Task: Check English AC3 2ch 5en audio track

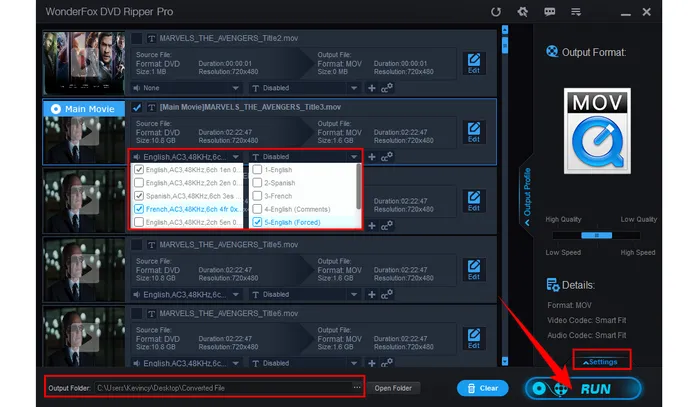Action: pyautogui.click(x=139, y=222)
